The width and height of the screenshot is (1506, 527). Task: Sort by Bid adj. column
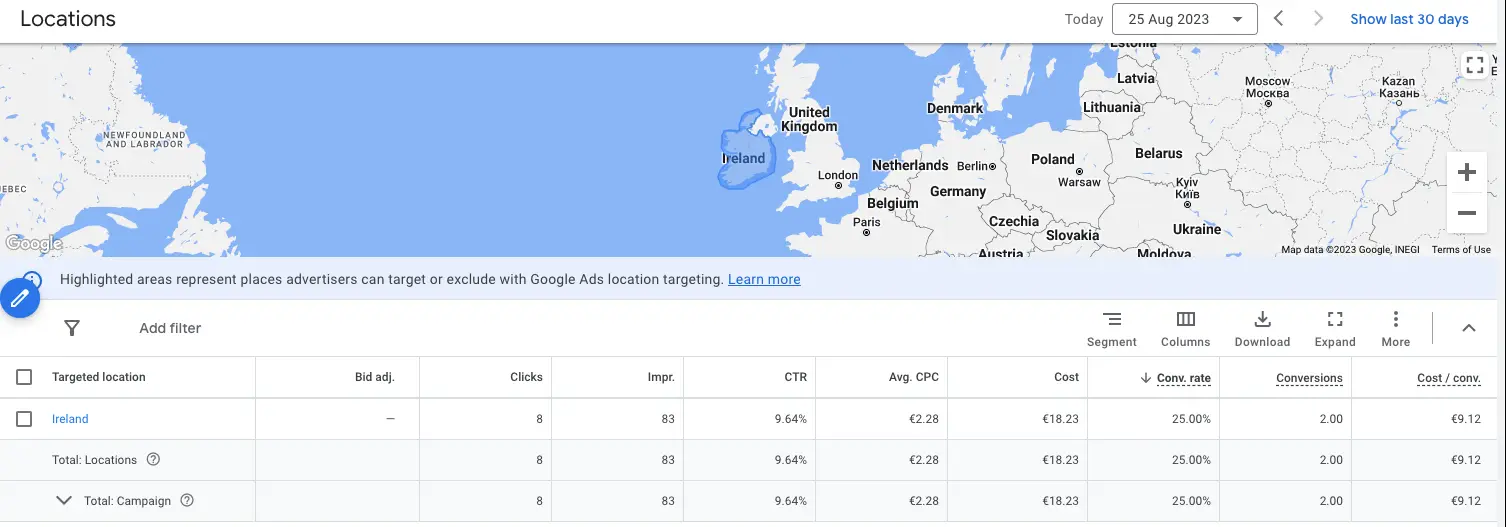click(x=375, y=377)
